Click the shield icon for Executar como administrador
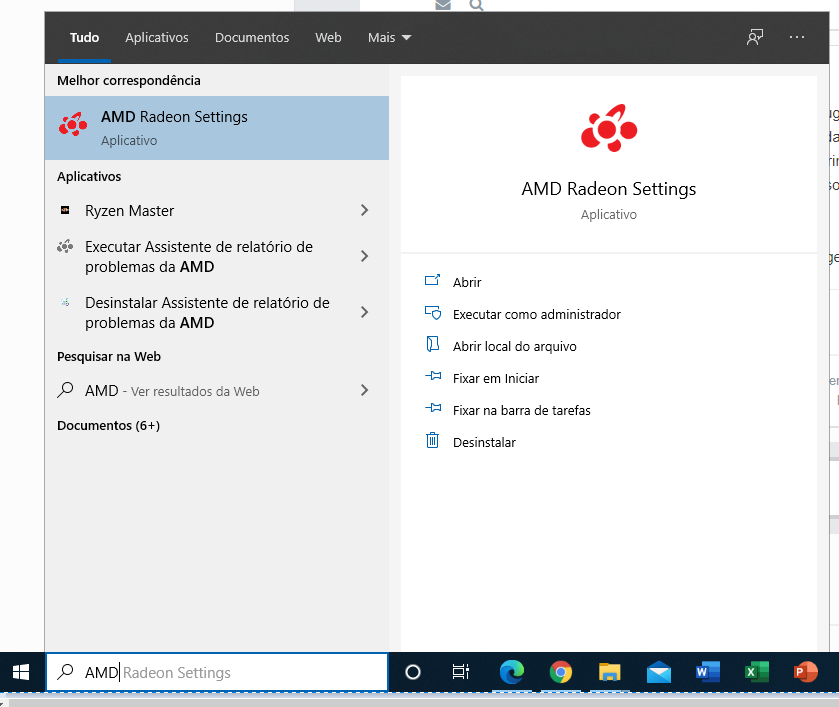This screenshot has width=839, height=707. coord(432,313)
